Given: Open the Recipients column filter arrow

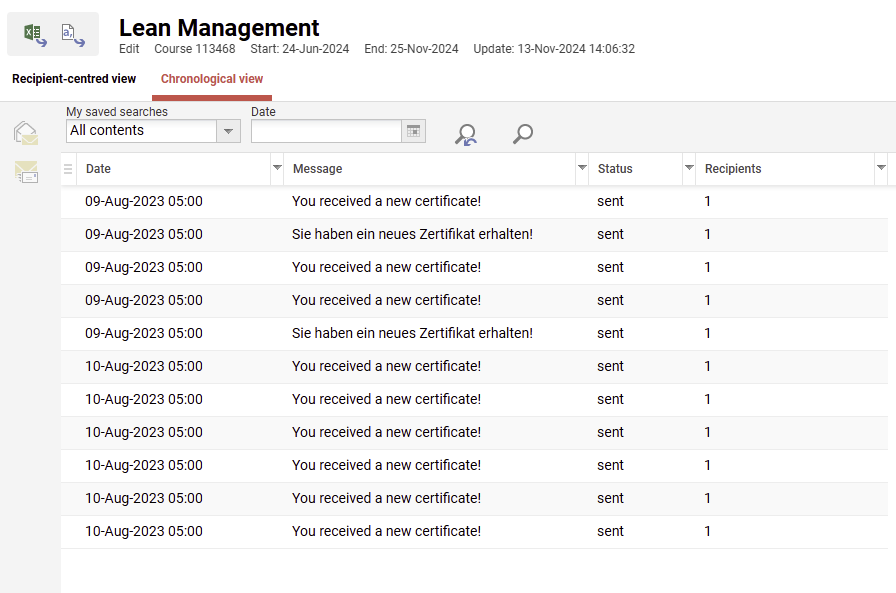Looking at the screenshot, I should (x=881, y=169).
